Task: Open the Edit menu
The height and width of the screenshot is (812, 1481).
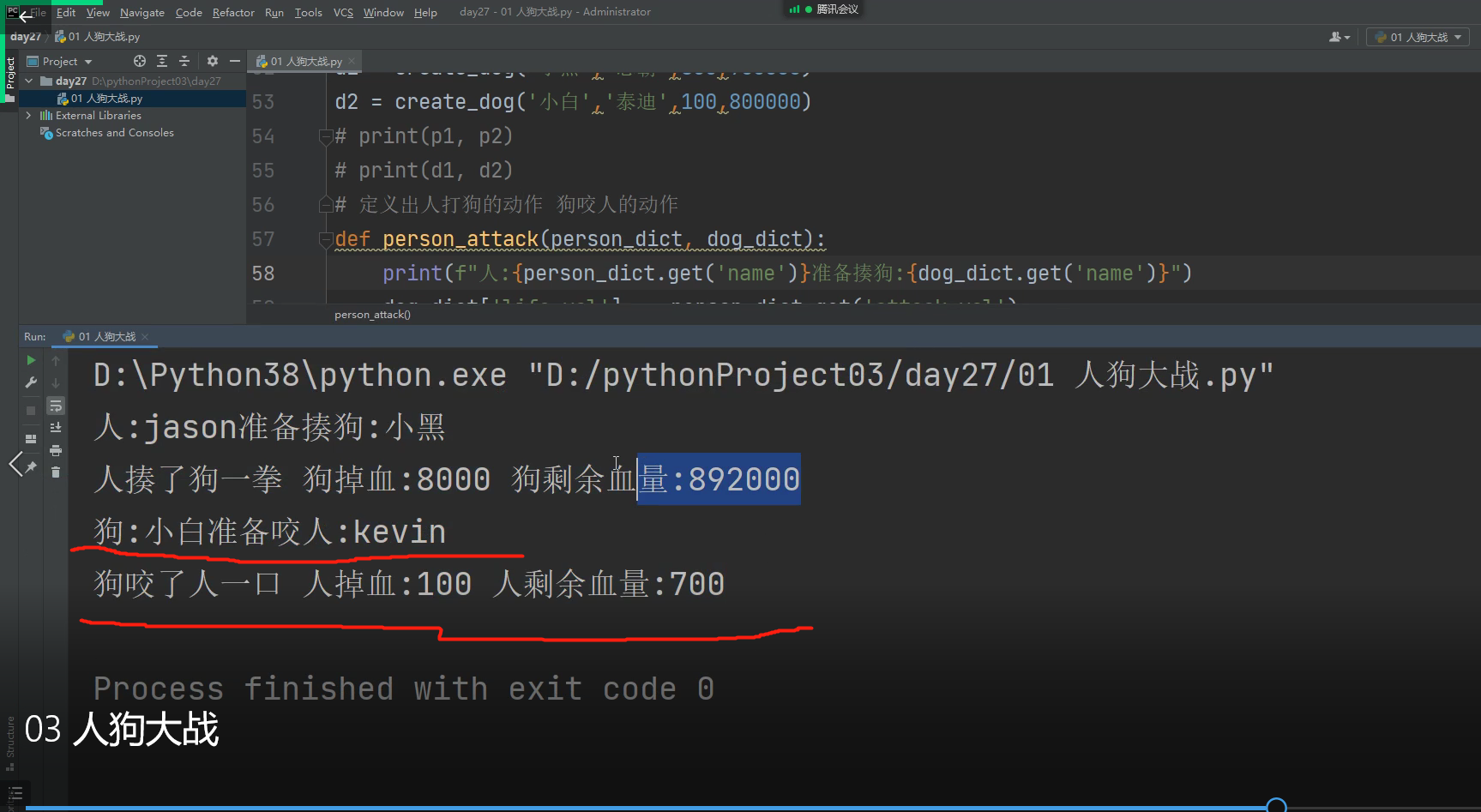Action: point(66,12)
